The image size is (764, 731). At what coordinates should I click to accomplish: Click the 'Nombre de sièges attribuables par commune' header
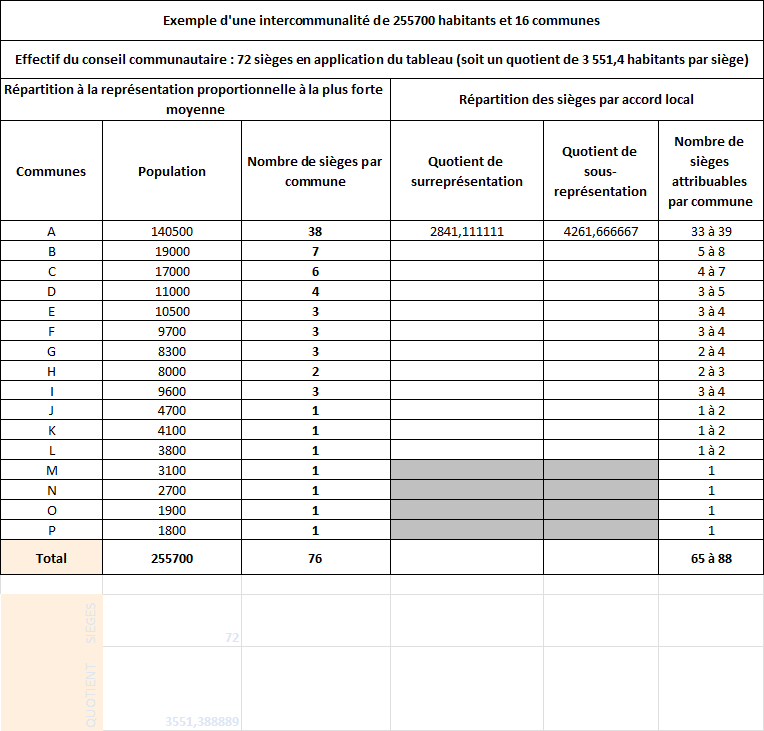point(709,171)
